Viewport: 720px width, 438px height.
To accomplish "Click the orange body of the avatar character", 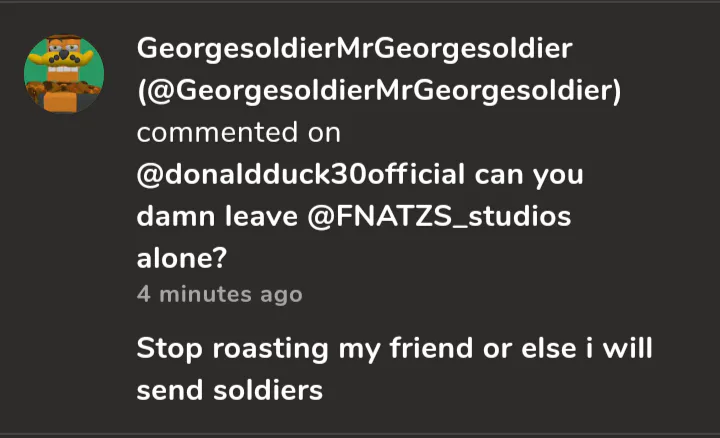I will click(x=63, y=100).
